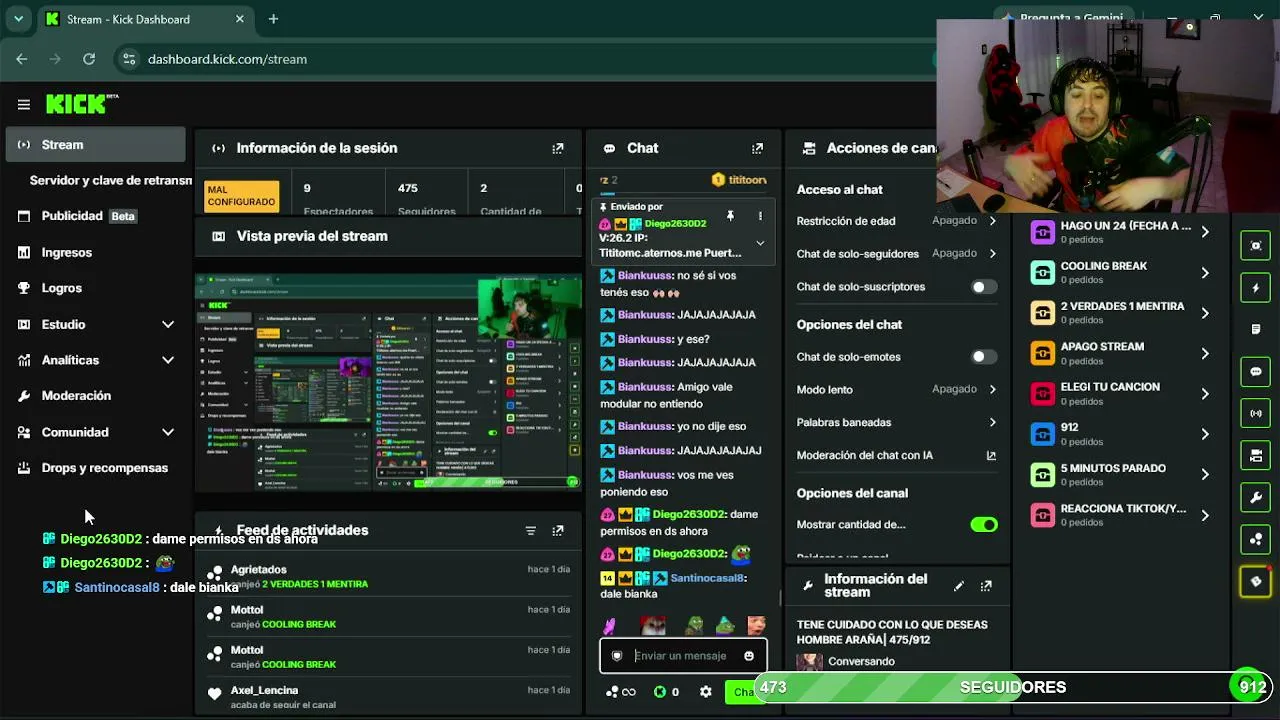
Task: Open a new browser tab
Action: tap(273, 19)
